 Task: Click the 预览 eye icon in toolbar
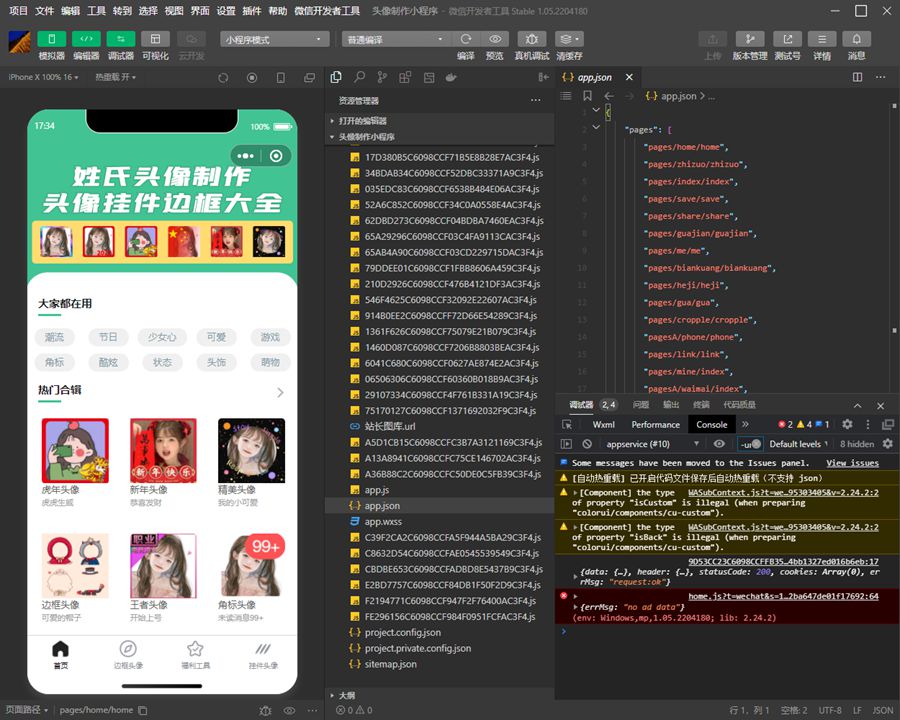point(494,39)
